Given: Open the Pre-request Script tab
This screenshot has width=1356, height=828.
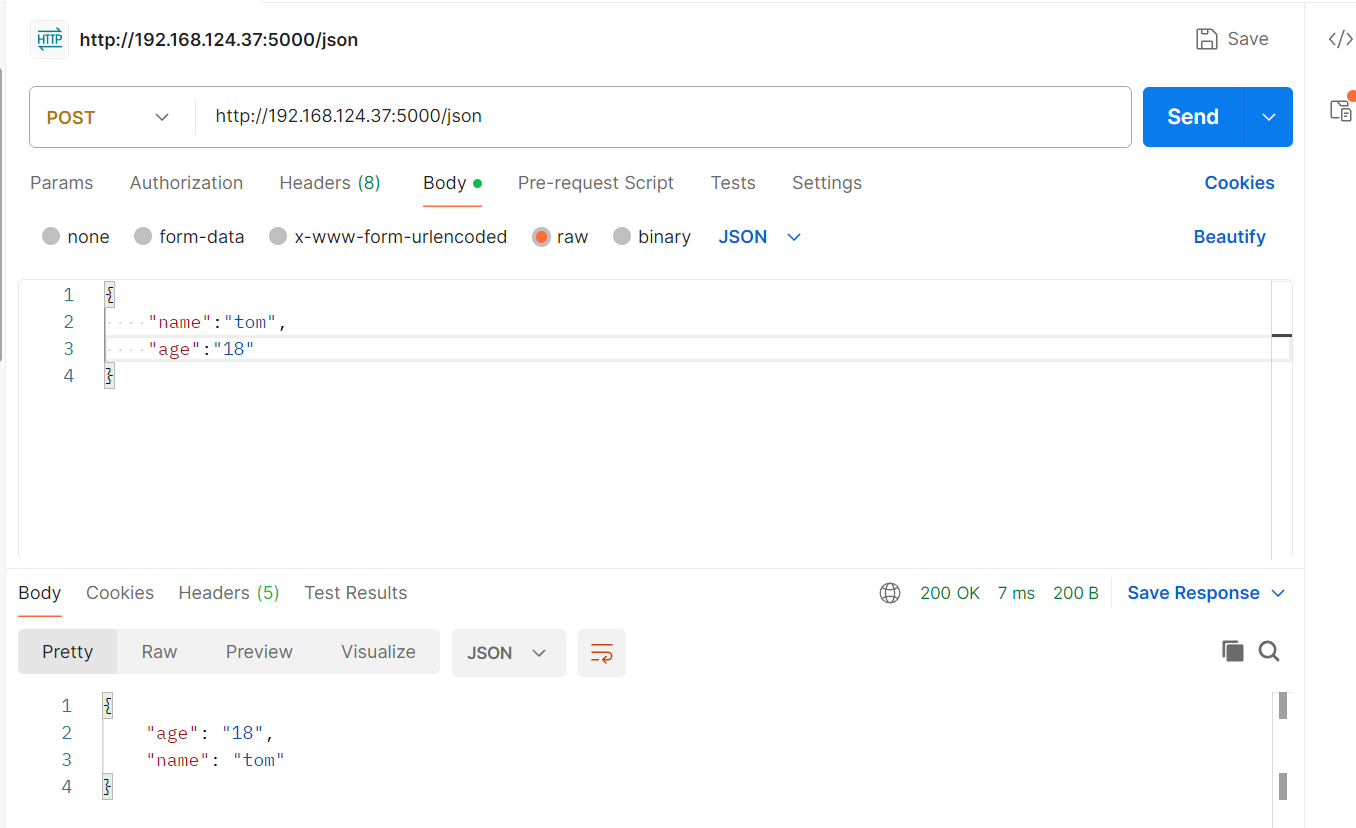Looking at the screenshot, I should 596,183.
